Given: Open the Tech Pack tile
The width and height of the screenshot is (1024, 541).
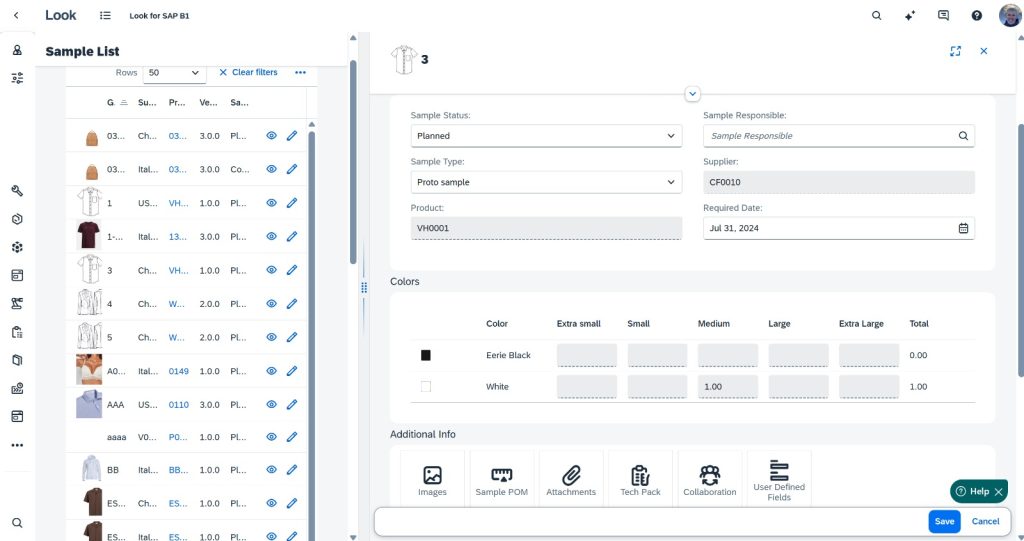Looking at the screenshot, I should [640, 480].
